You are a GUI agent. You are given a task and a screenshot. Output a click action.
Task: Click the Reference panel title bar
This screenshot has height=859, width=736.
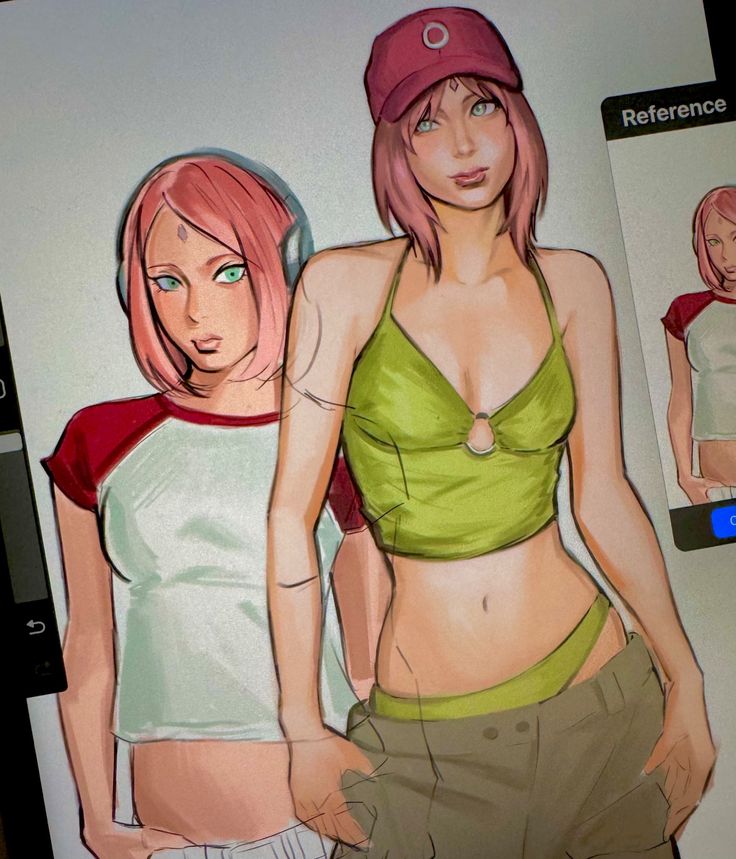[x=670, y=111]
